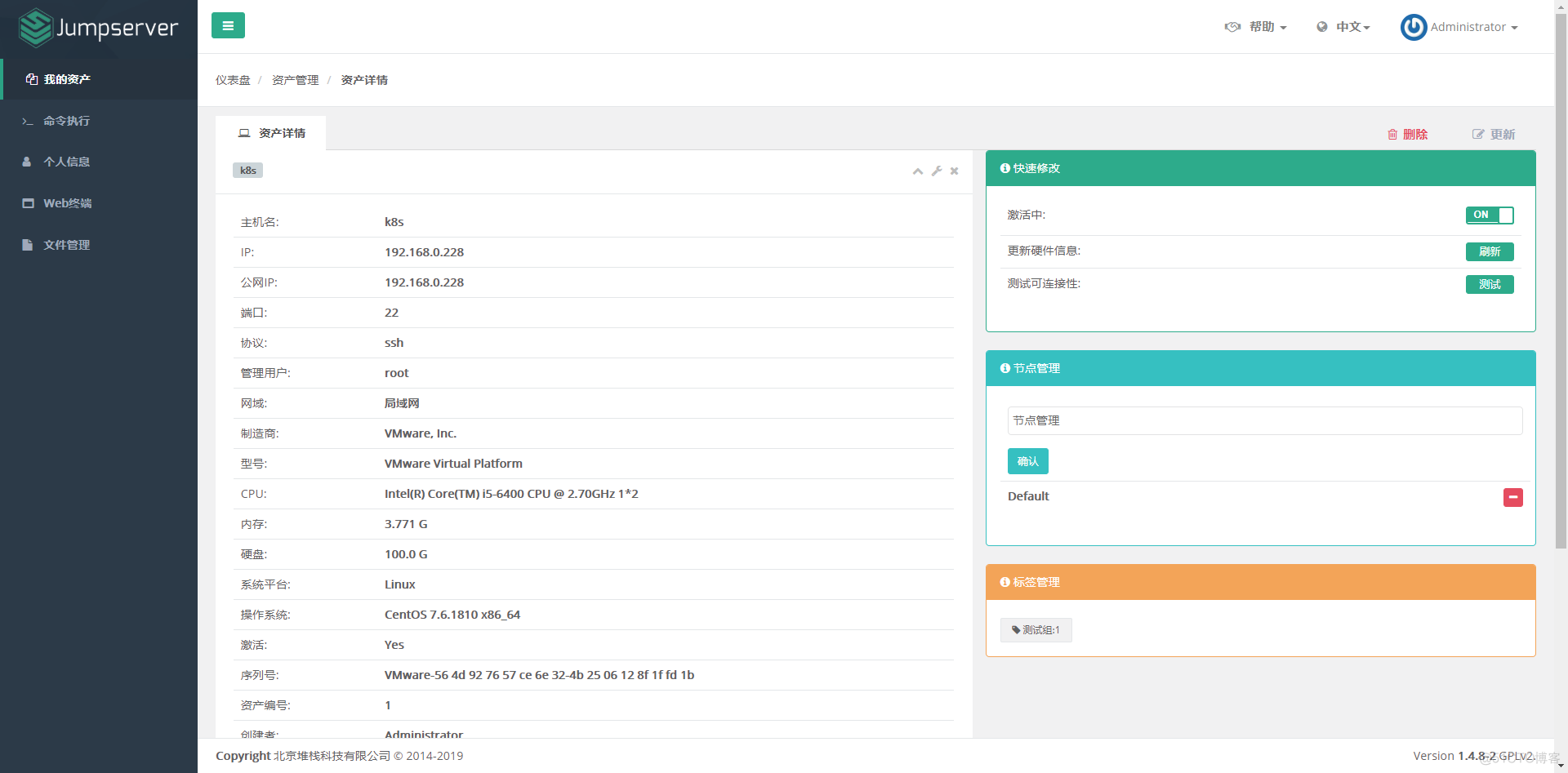This screenshot has height=773, width=1568.
Task: Click the 快速修改 panel header
Action: click(1261, 168)
